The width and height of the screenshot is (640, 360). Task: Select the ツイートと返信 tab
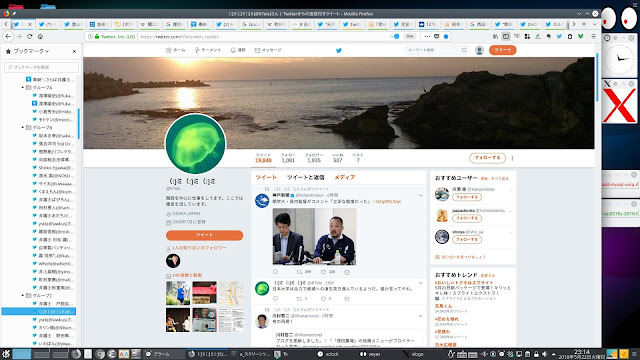(x=305, y=177)
